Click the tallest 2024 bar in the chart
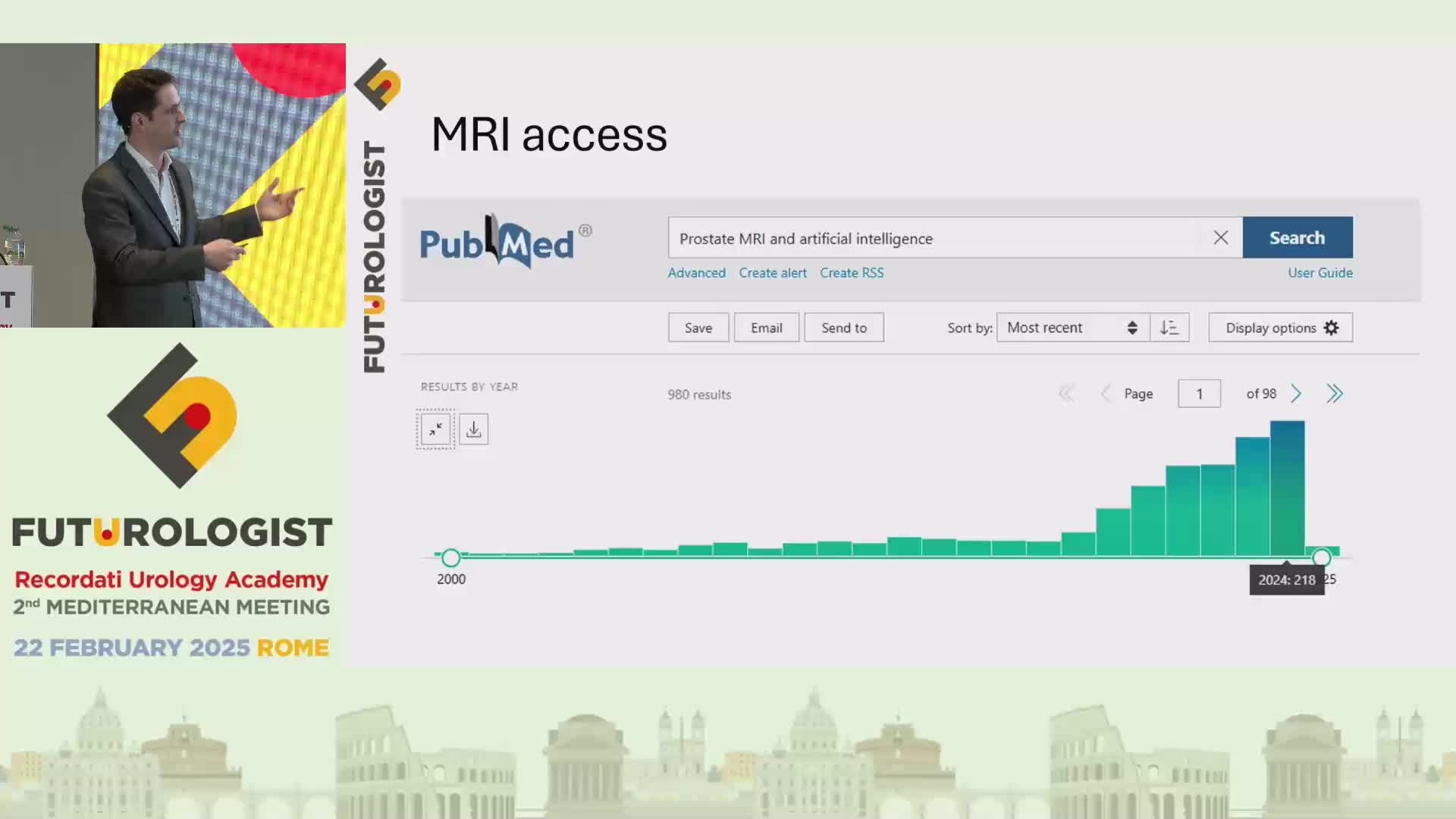 point(1288,488)
